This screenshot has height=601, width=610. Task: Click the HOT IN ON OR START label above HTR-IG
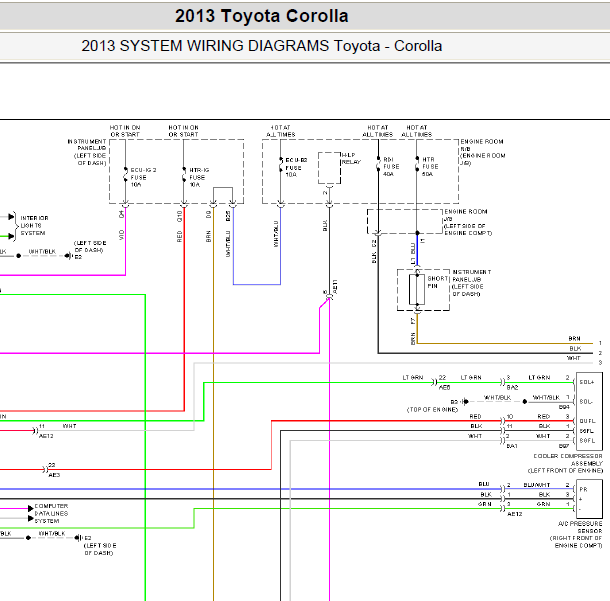184,131
